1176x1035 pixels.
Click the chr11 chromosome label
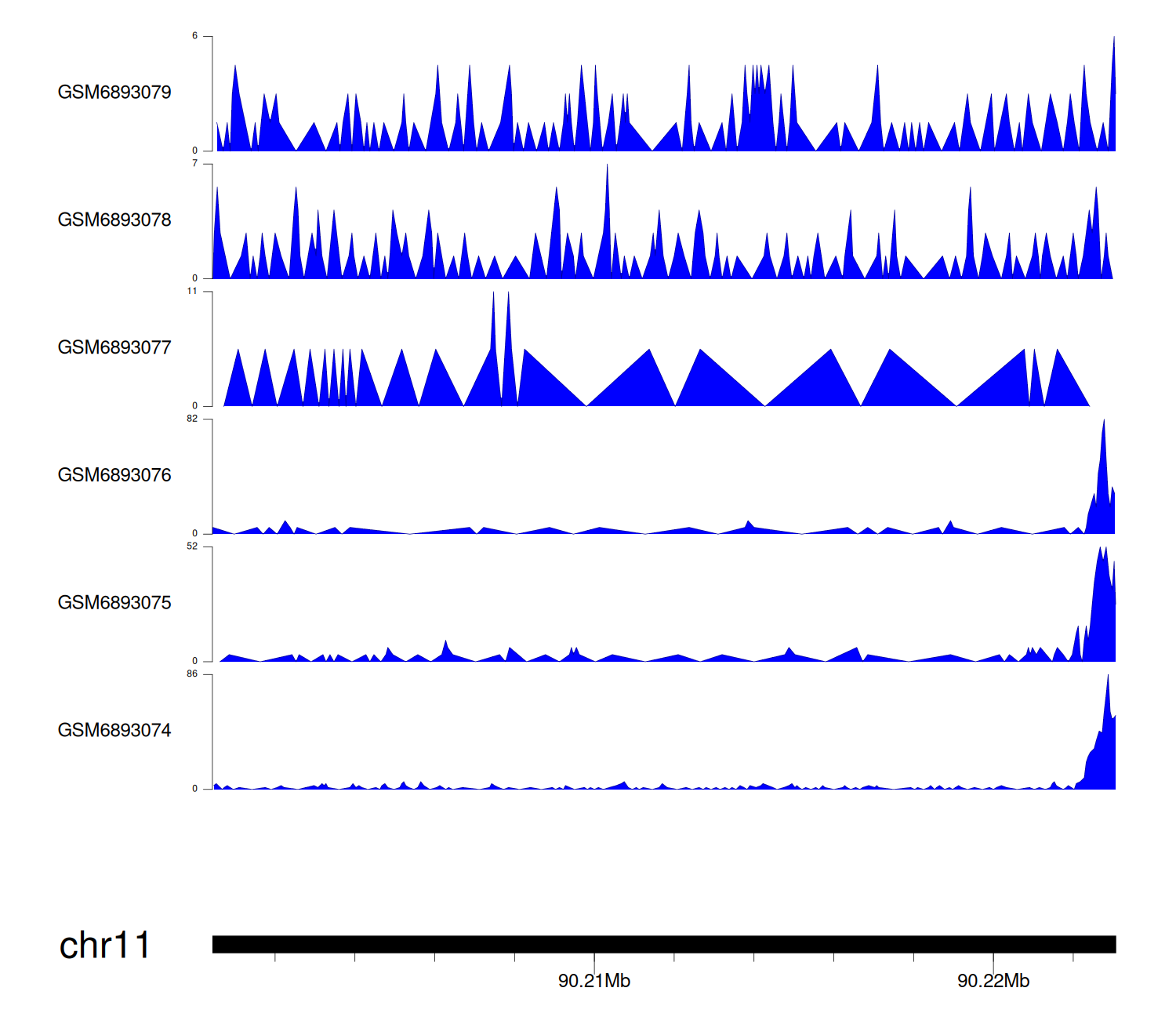point(104,946)
